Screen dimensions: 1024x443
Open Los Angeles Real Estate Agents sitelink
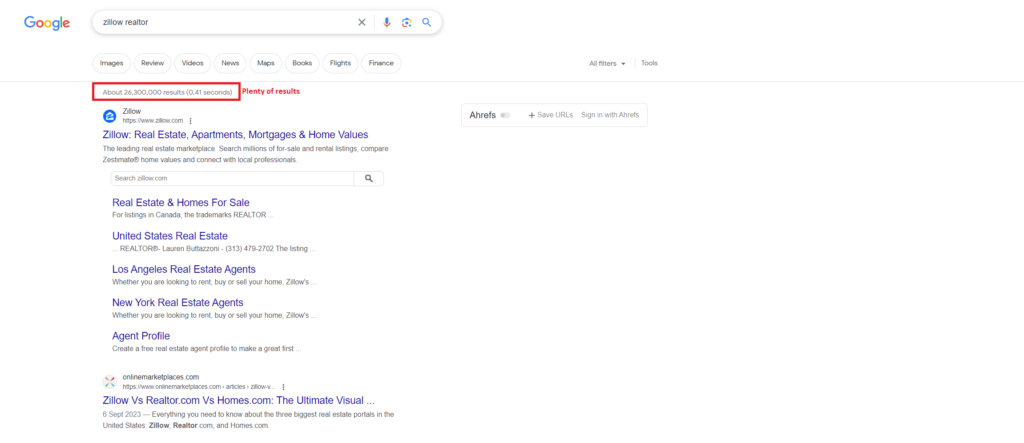coord(184,269)
